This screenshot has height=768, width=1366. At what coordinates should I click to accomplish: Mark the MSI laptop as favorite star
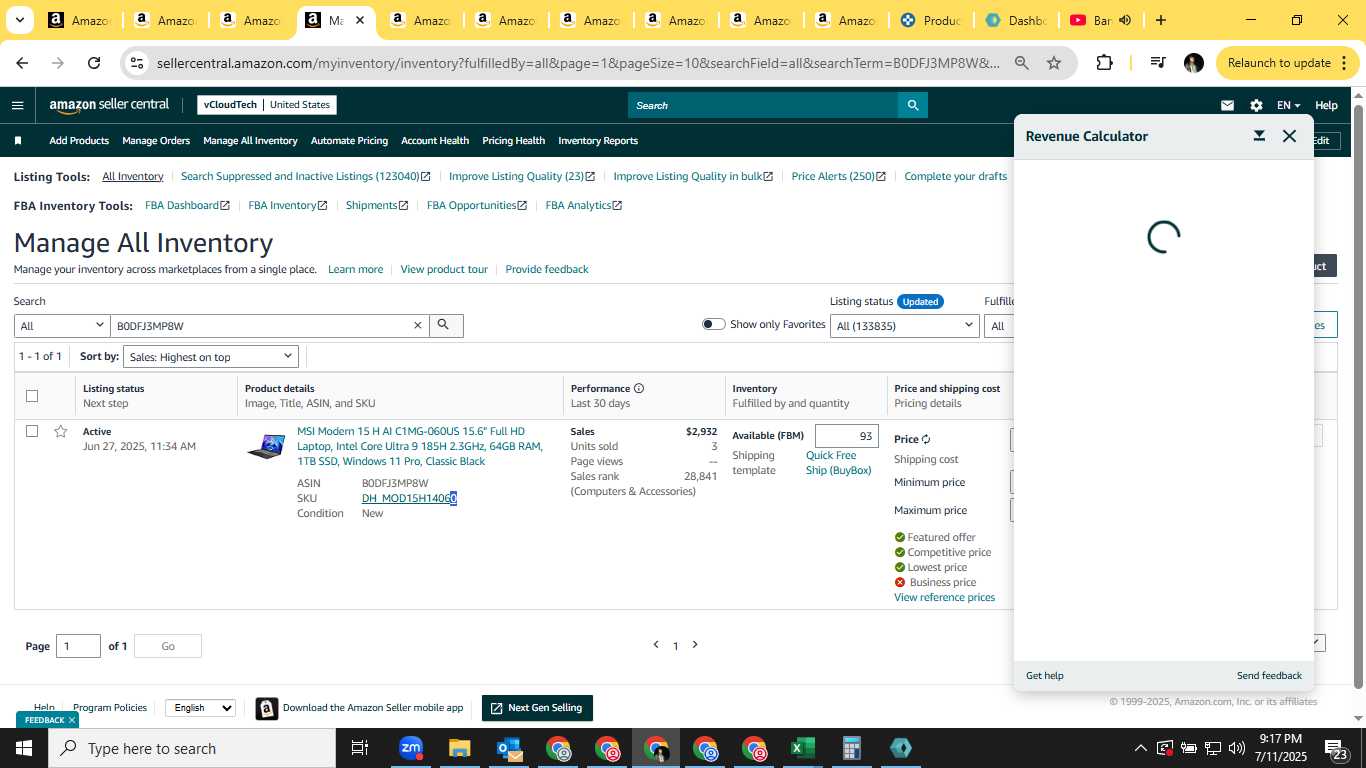[x=60, y=431]
